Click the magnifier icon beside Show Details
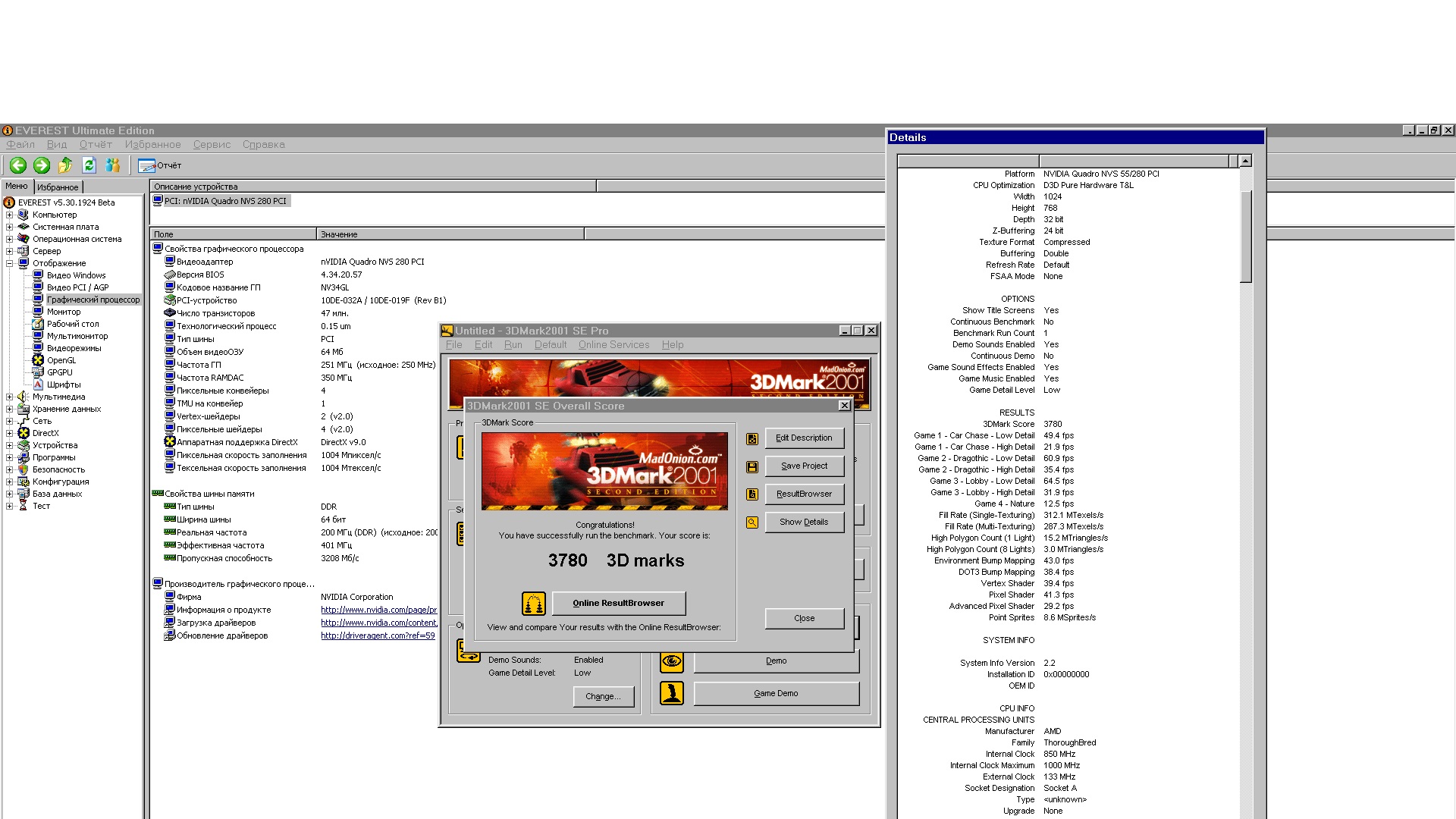The width and height of the screenshot is (1456, 819). click(752, 522)
